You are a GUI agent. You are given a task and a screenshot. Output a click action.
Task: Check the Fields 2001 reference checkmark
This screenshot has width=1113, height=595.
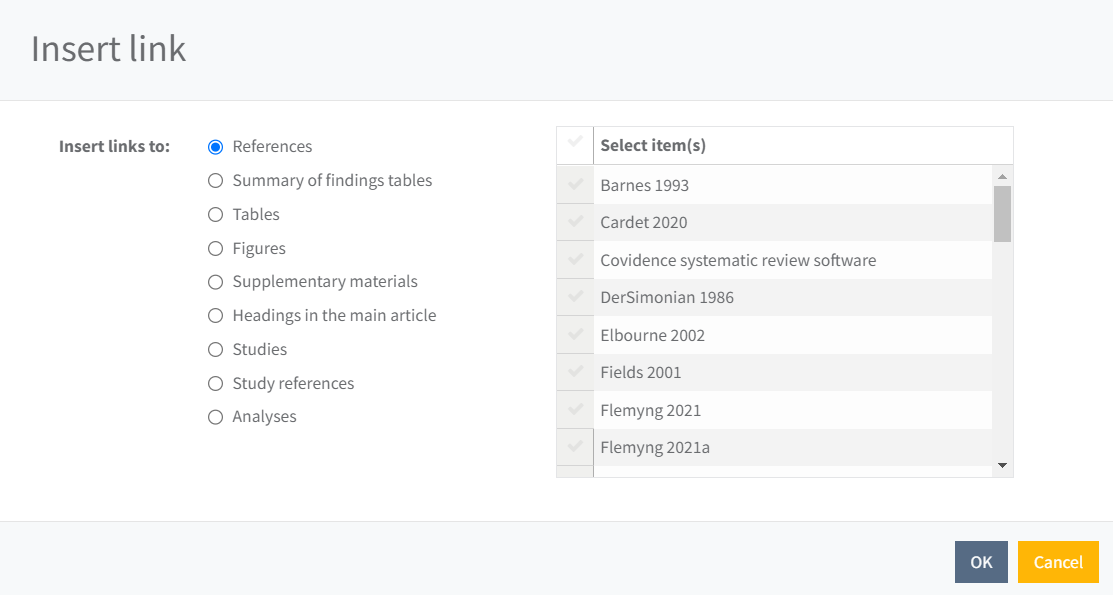pos(574,371)
